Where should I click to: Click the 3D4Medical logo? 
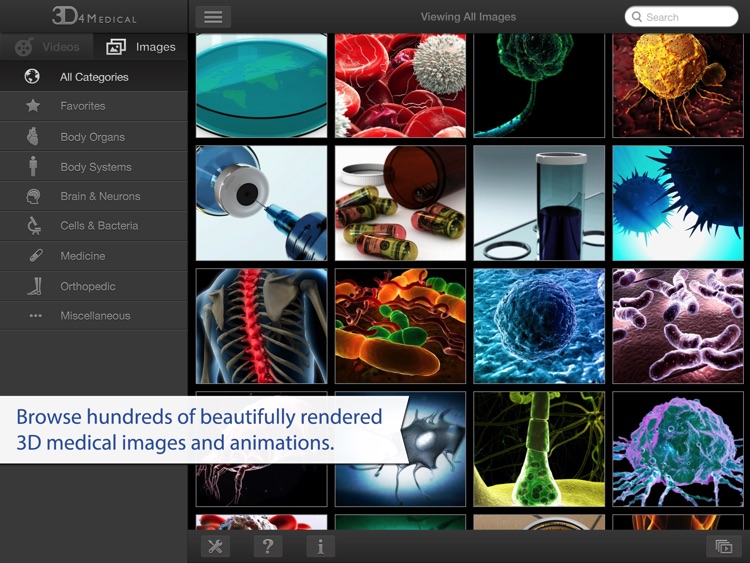[94, 16]
